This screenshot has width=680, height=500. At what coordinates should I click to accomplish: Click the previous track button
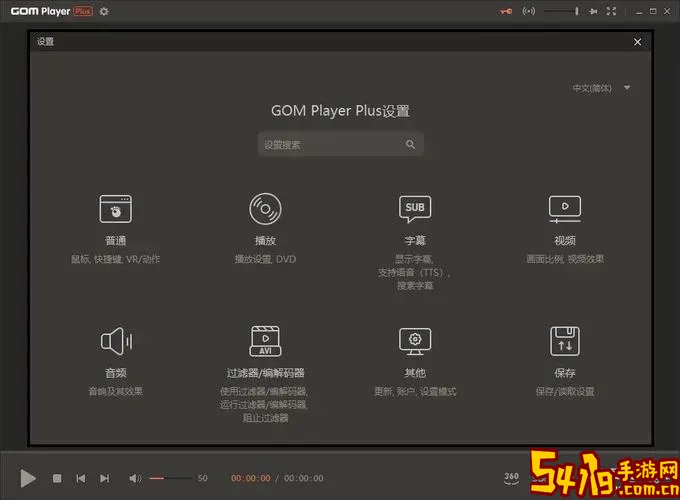[x=81, y=478]
